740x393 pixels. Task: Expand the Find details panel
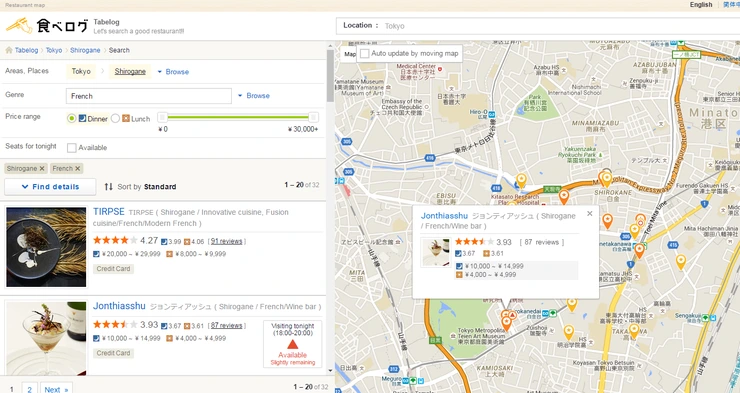[x=50, y=187]
